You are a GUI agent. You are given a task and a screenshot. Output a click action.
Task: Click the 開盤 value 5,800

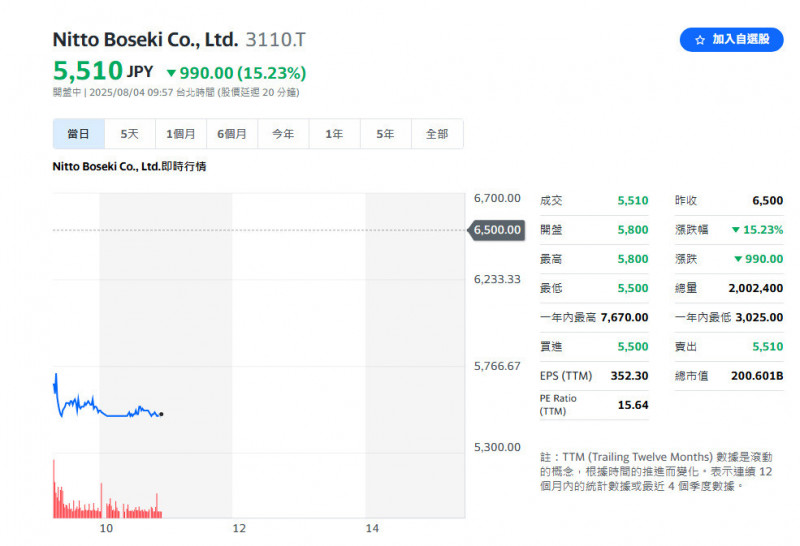pos(633,230)
